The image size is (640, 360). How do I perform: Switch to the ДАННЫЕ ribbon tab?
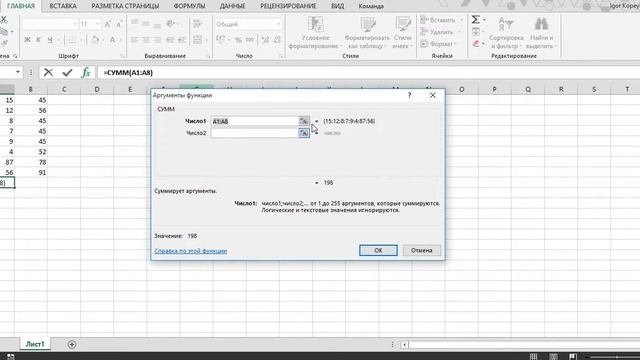[x=233, y=6]
